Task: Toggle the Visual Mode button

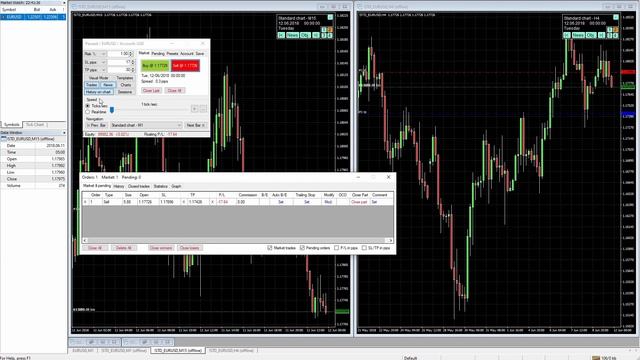Action: point(98,78)
